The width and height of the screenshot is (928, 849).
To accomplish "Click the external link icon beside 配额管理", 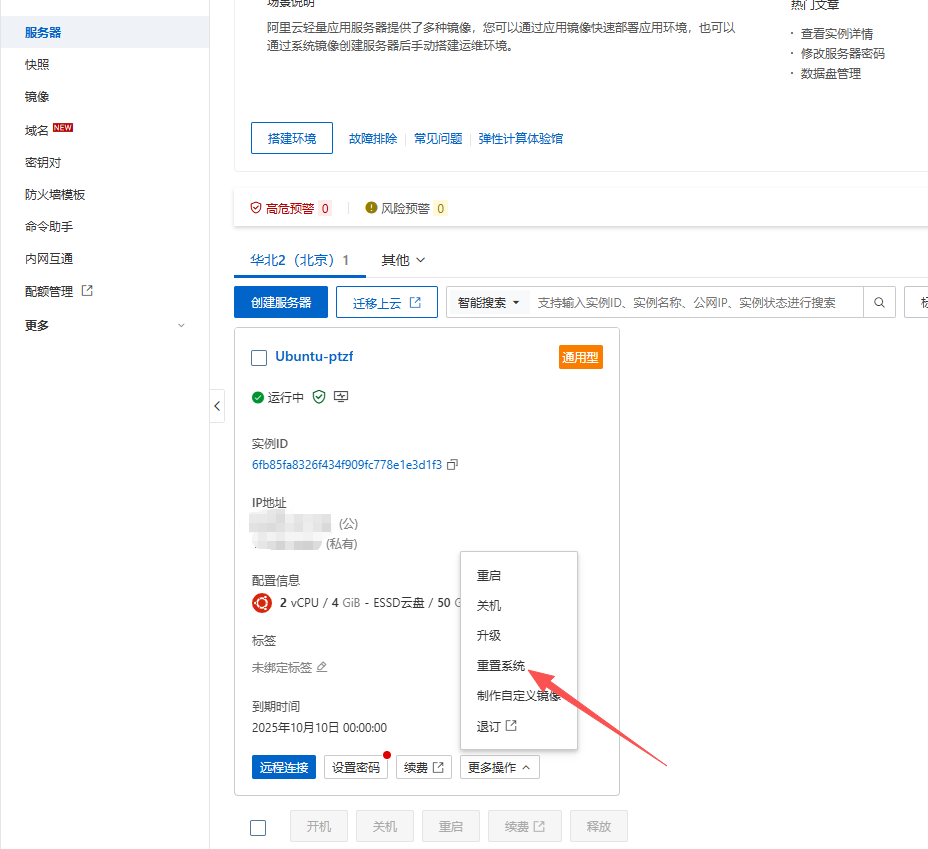I will pos(87,290).
